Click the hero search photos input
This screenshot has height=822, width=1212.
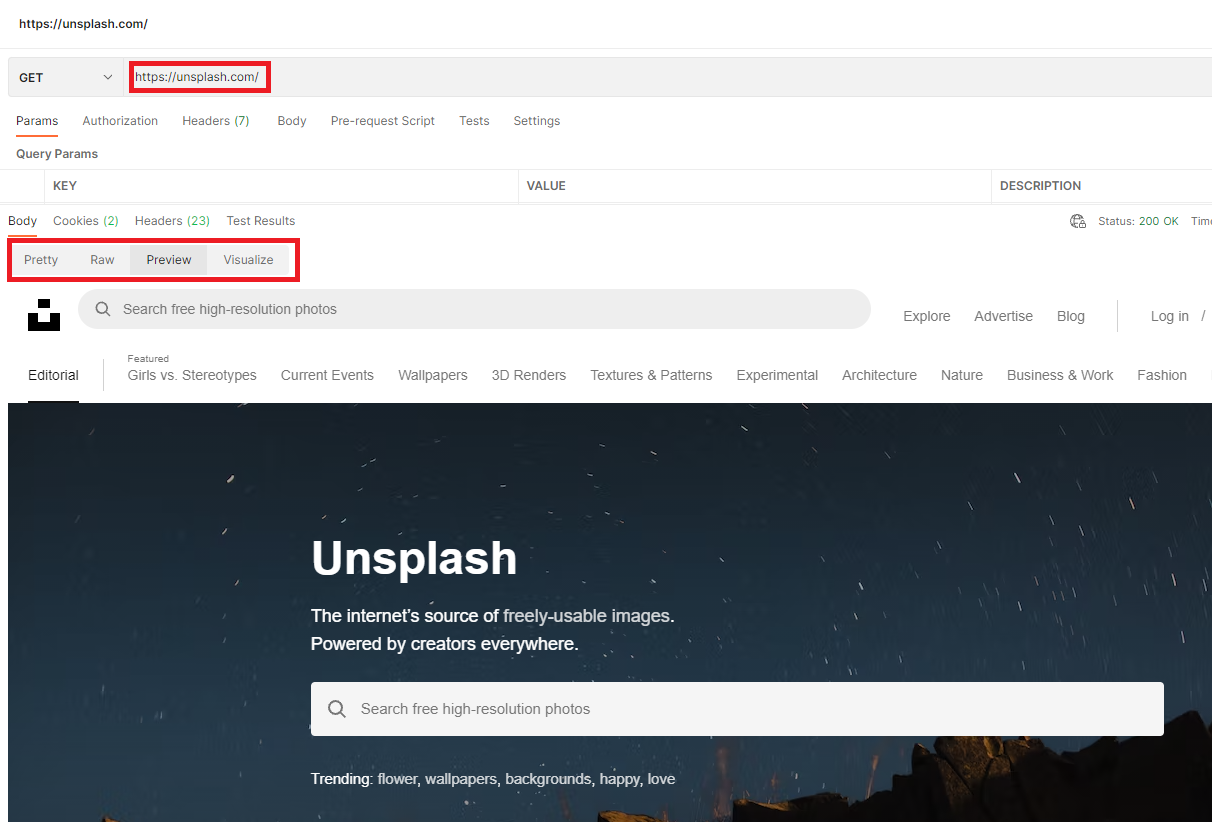tap(737, 709)
